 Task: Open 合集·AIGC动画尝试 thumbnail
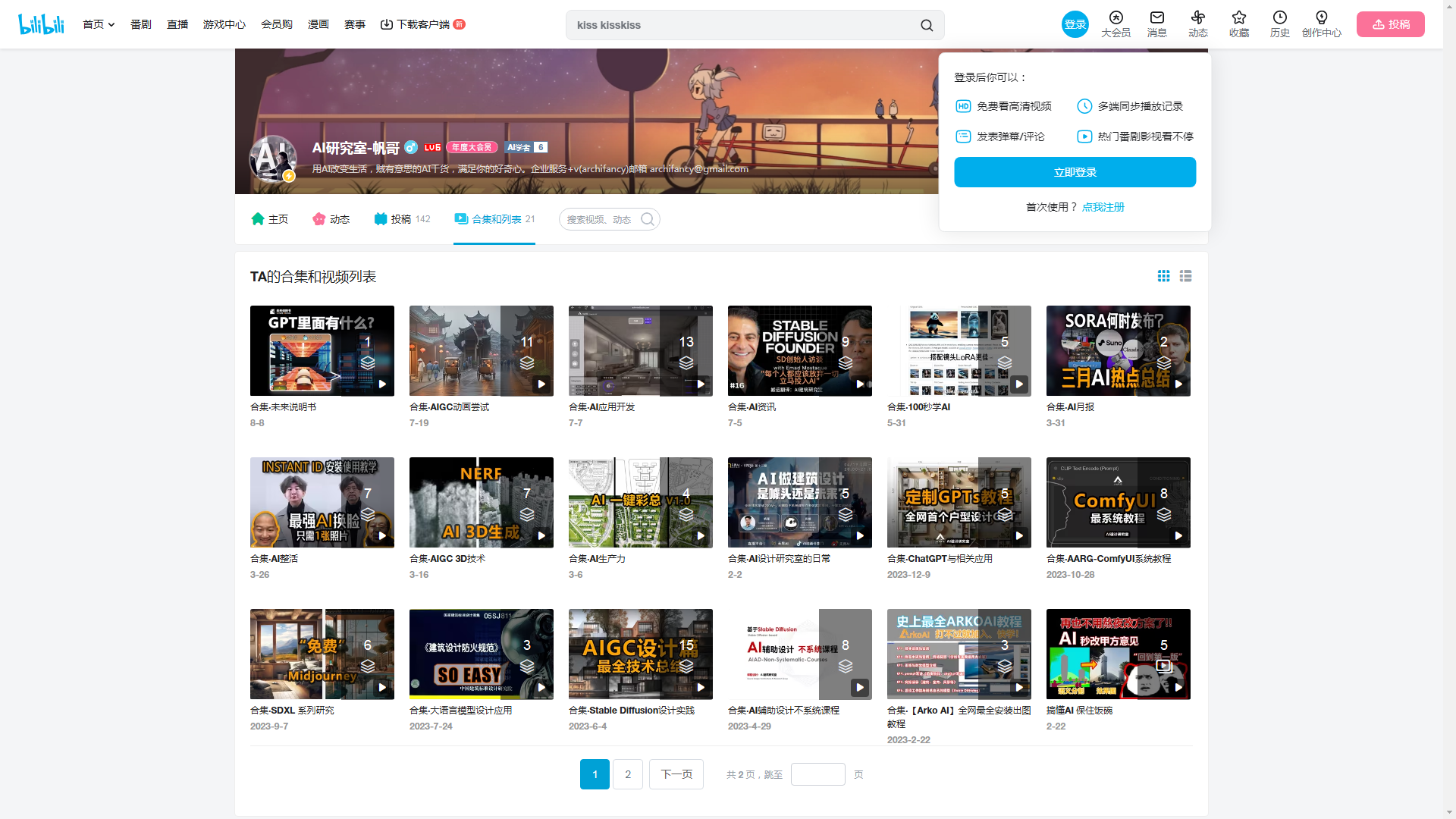pos(482,350)
